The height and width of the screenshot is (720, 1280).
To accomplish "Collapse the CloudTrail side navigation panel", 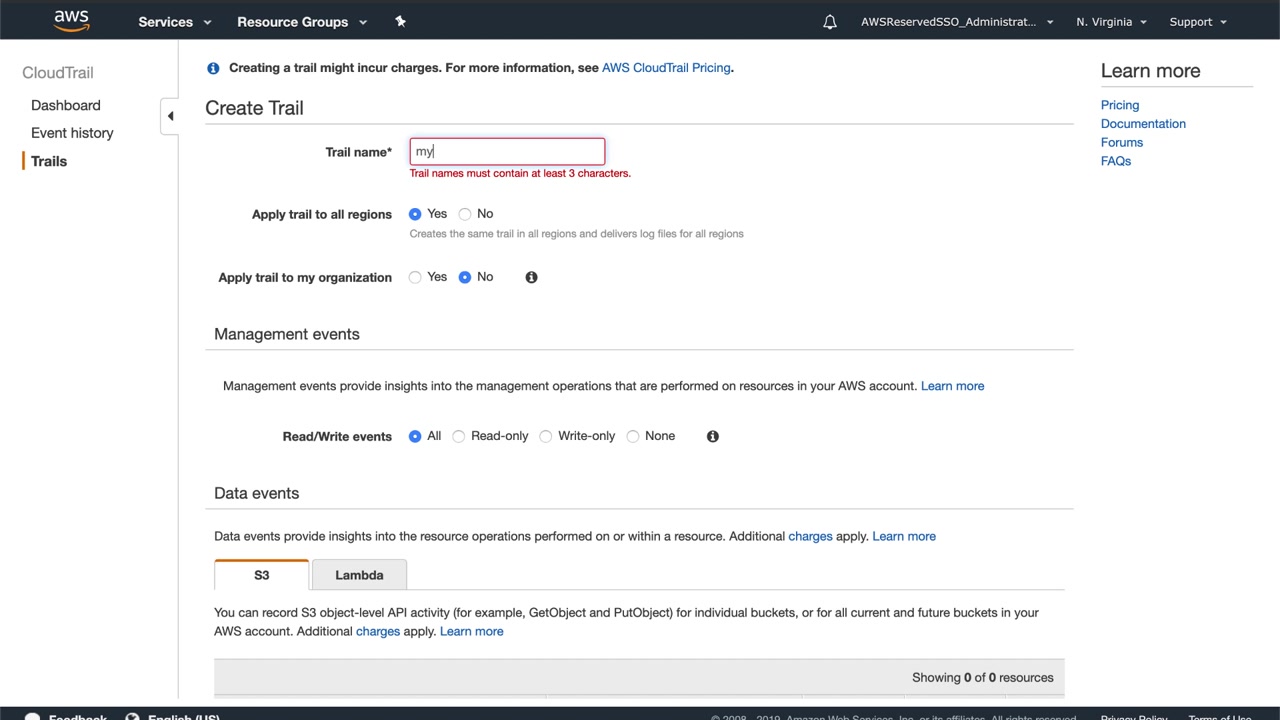I will [x=170, y=116].
